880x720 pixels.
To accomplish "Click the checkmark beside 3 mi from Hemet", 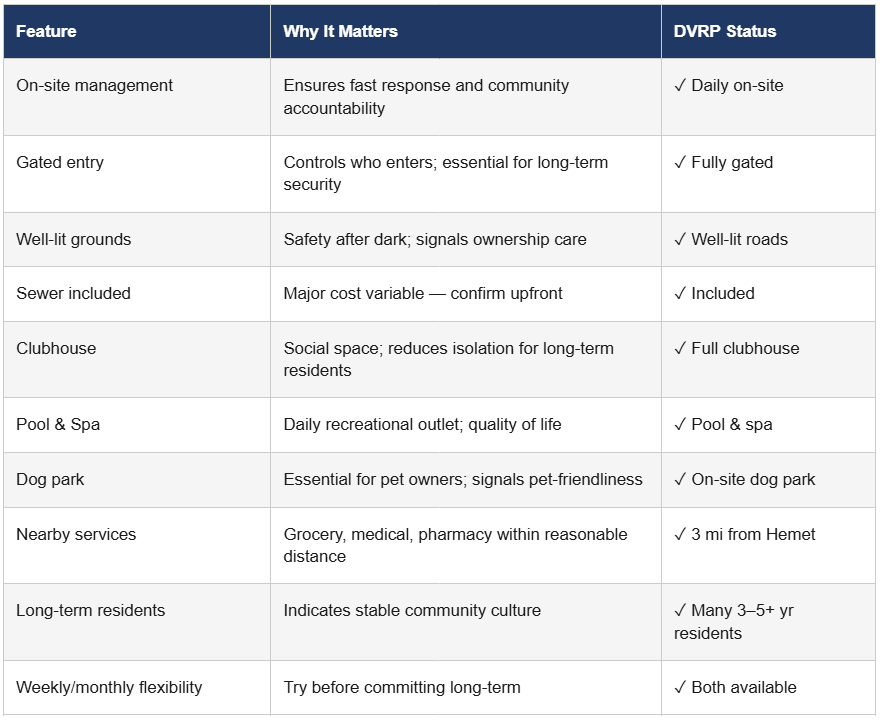I will 680,535.
